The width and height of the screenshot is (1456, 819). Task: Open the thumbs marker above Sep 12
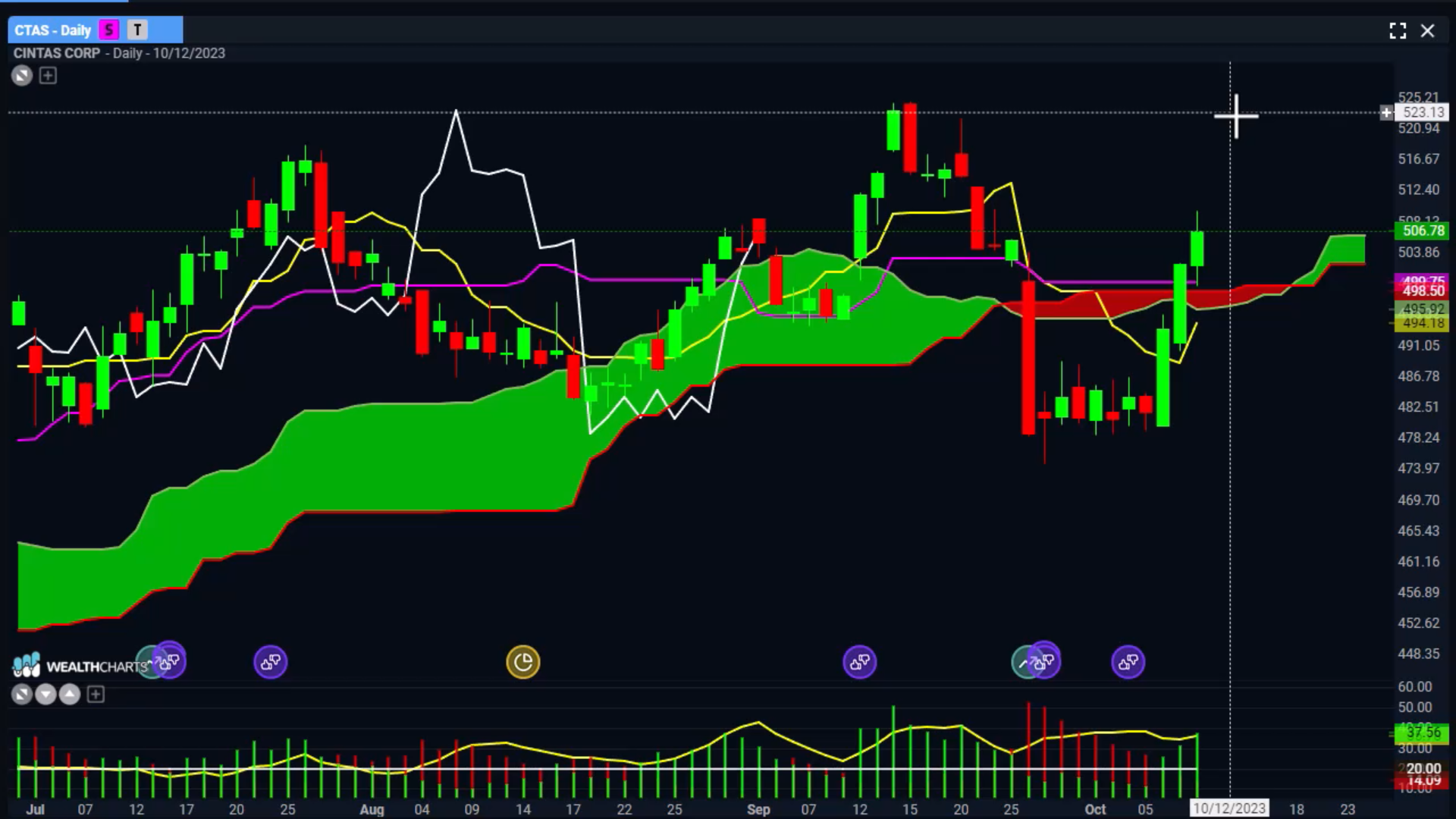coord(859,662)
